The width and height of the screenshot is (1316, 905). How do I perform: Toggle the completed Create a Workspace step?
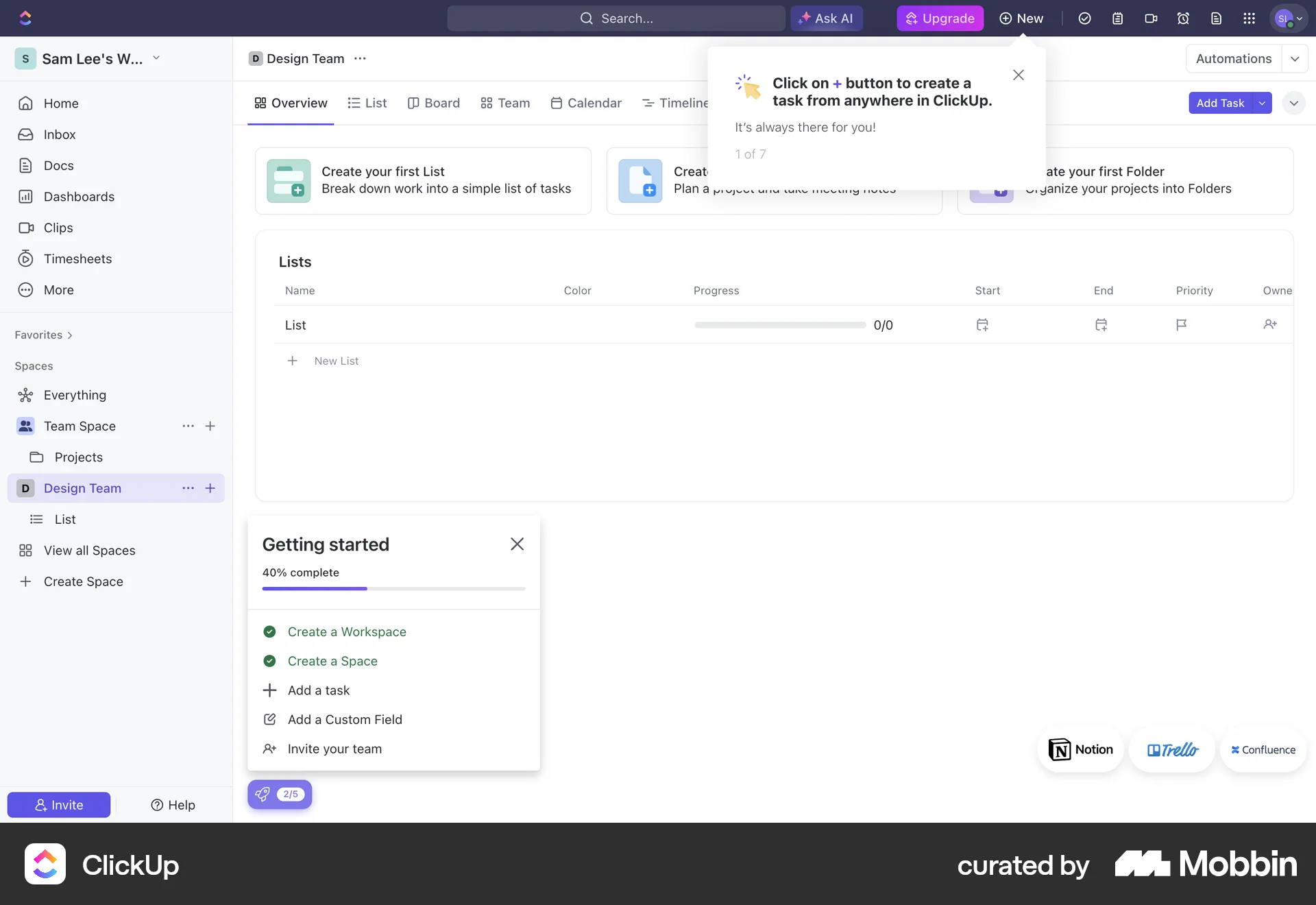pyautogui.click(x=269, y=631)
